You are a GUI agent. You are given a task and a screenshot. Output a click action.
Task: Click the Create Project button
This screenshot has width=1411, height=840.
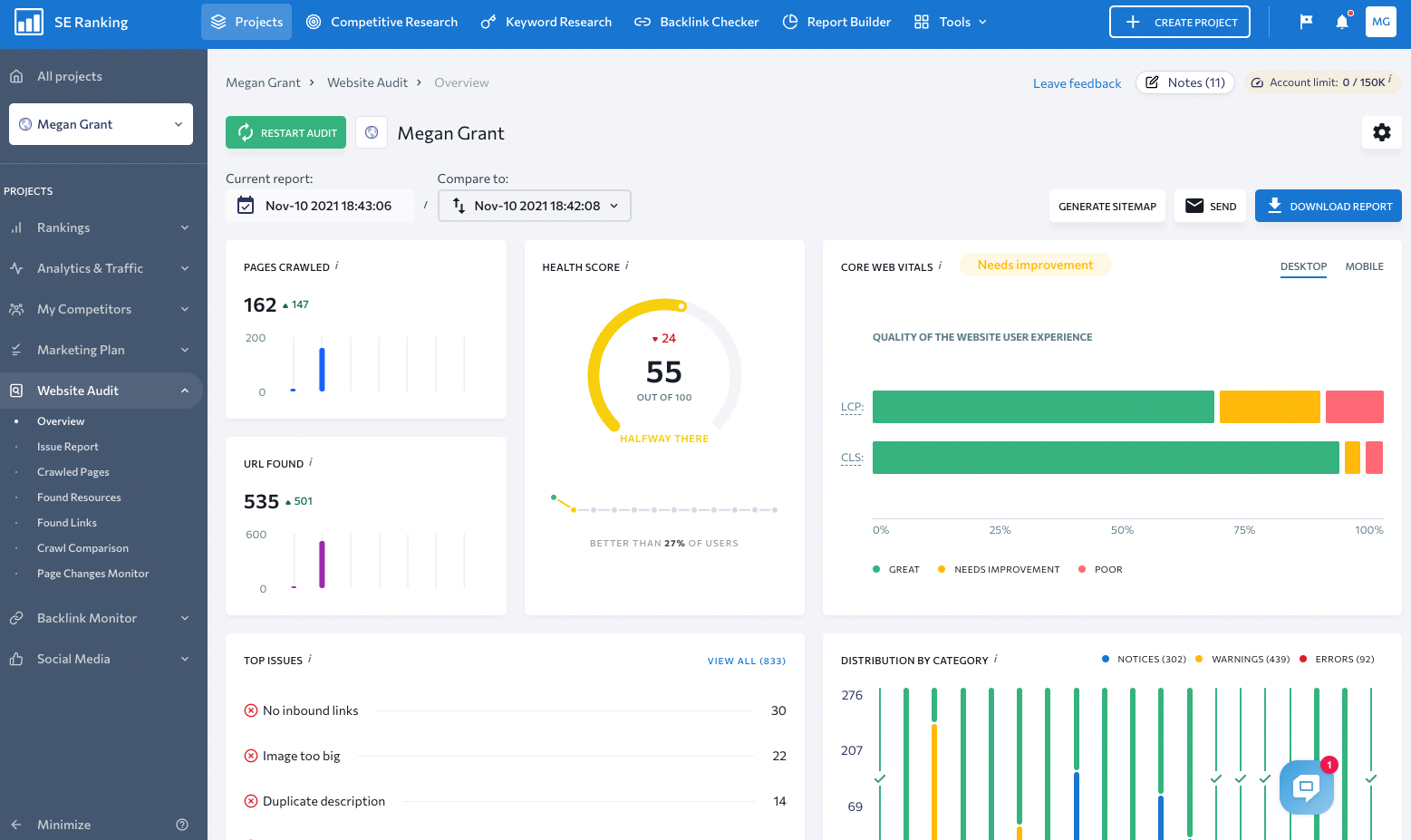[1180, 22]
